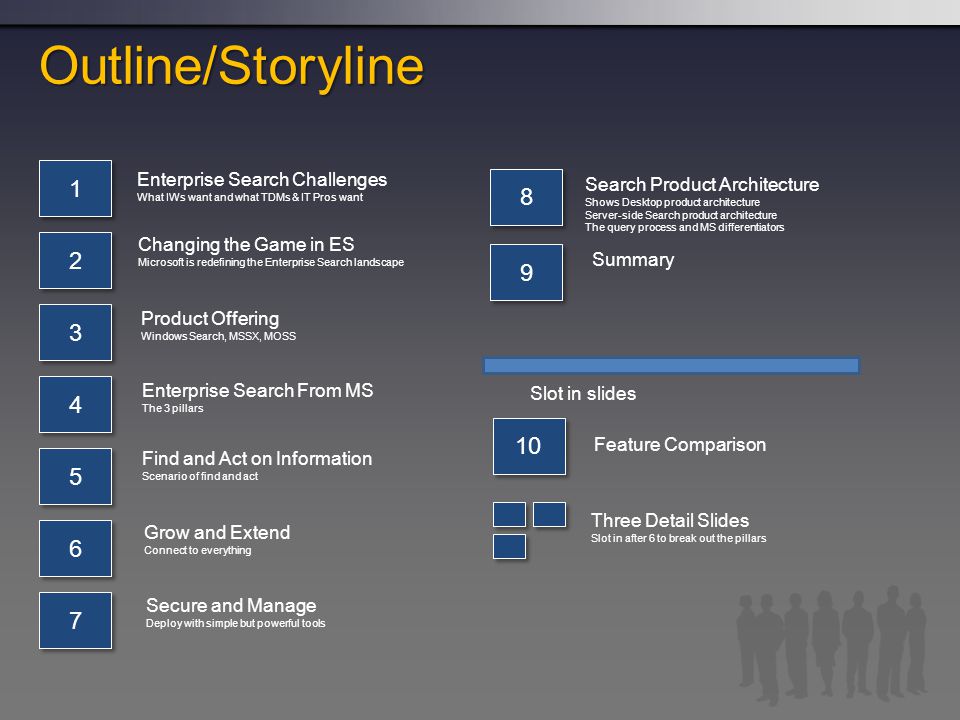Screen dimensions: 960x720
Task: Click 'Scenario of find and act' subtitle
Action: coord(200,476)
